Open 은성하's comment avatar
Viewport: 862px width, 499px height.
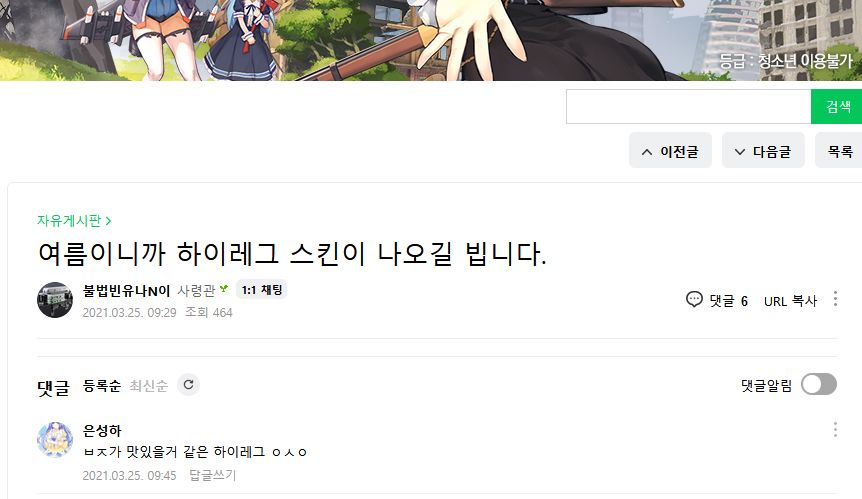point(55,440)
